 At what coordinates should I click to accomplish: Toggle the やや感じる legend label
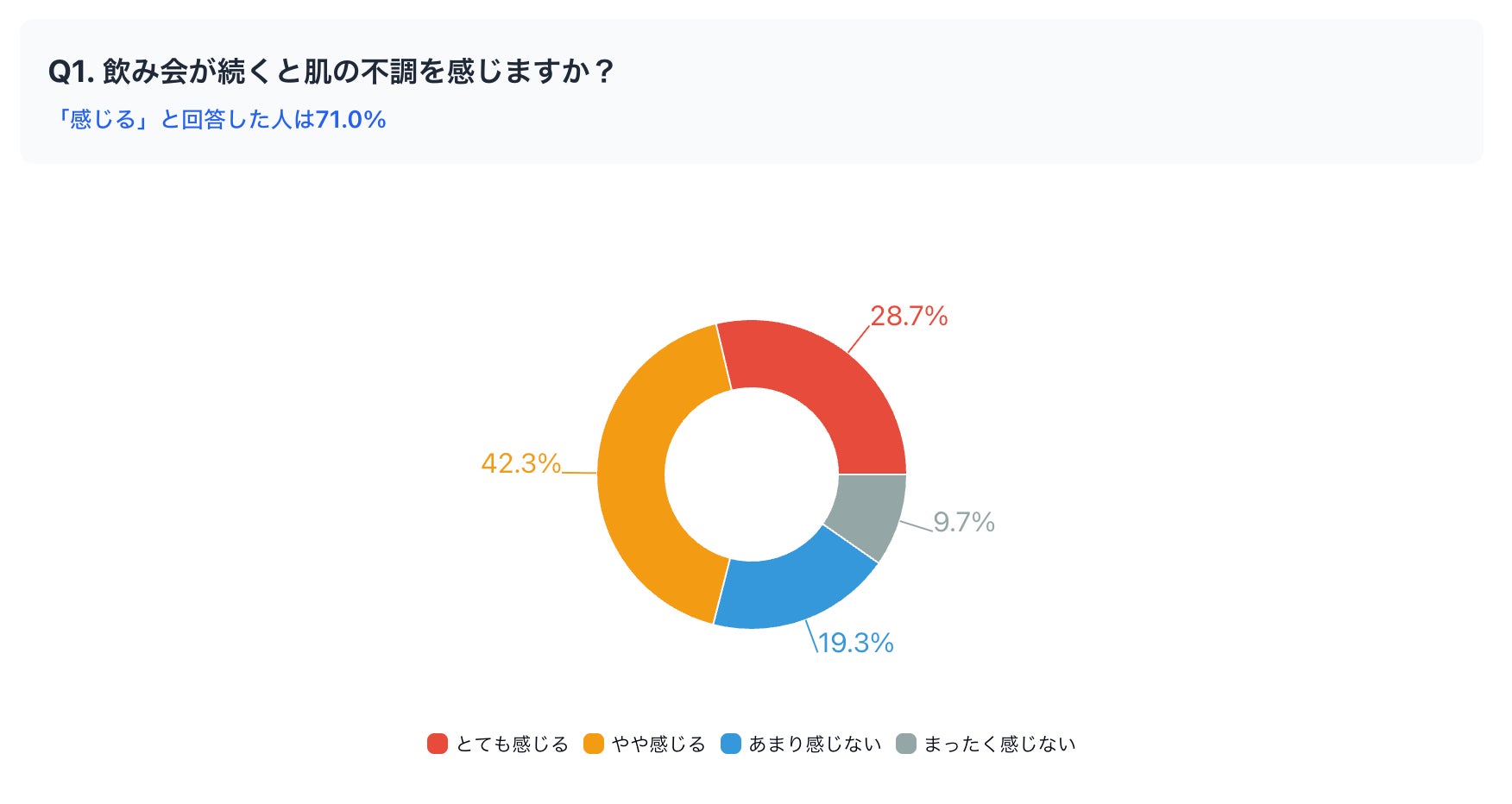[658, 744]
